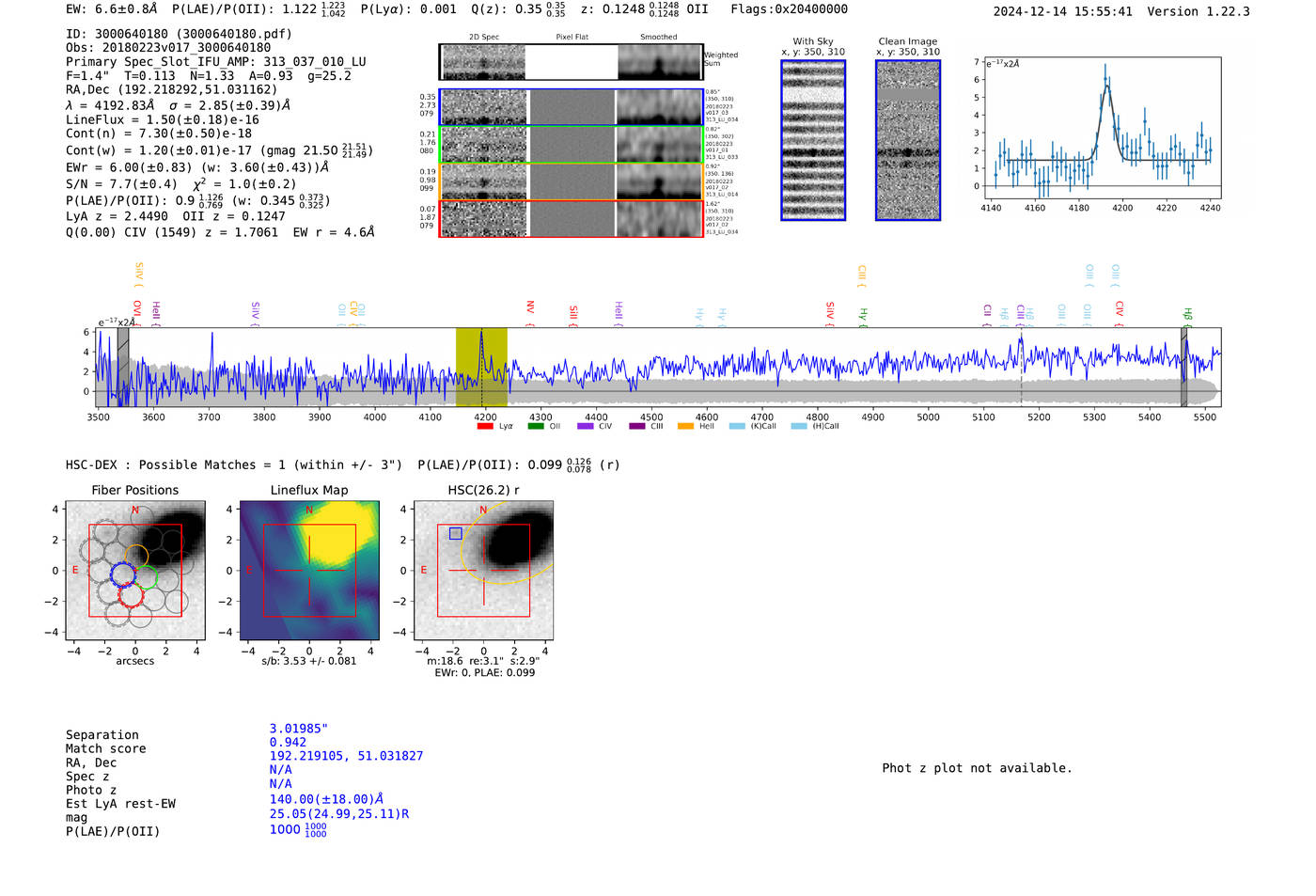This screenshot has height=896, width=1316.
Task: Click the Weighted Sum 2D spectrum strip
Action: coord(571,62)
